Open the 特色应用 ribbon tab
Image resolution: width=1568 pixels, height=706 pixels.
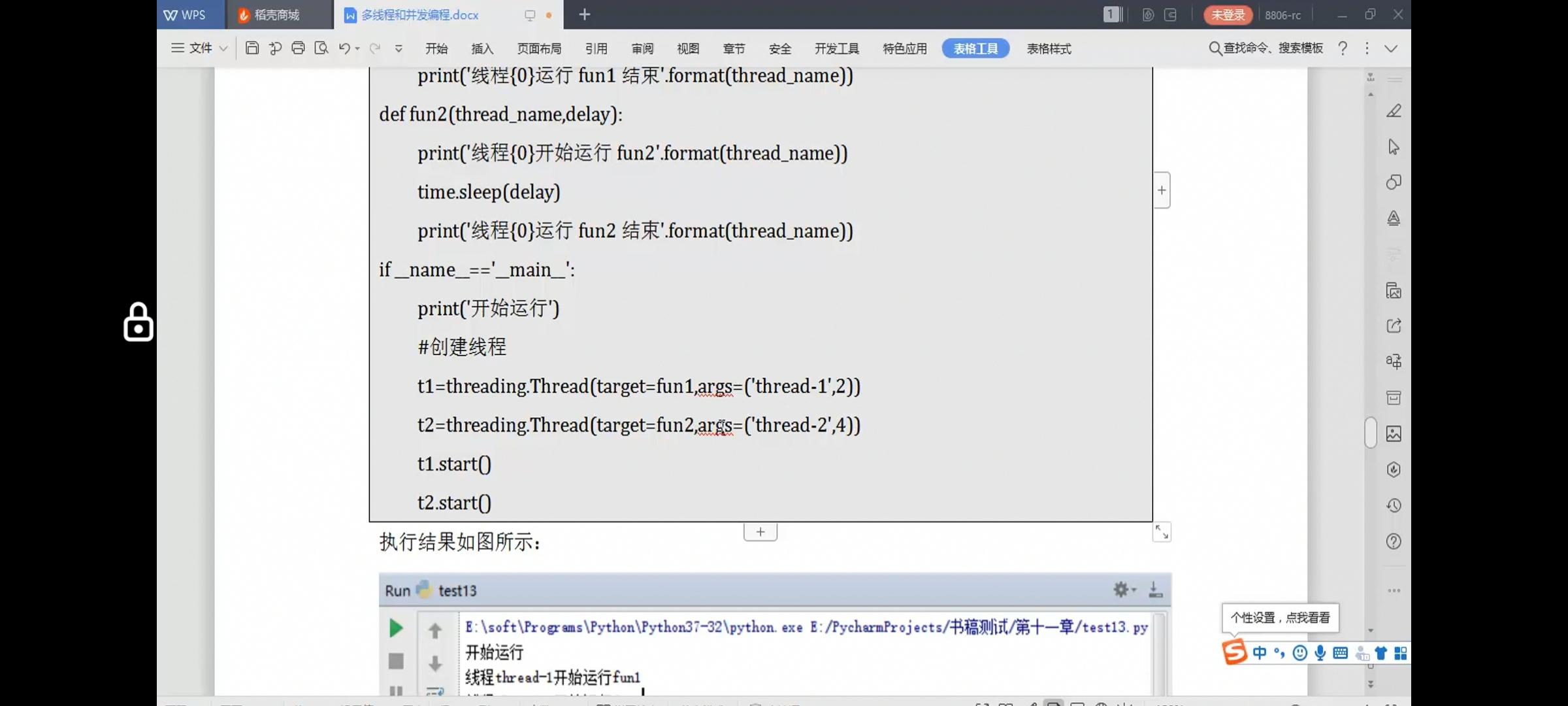tap(905, 48)
